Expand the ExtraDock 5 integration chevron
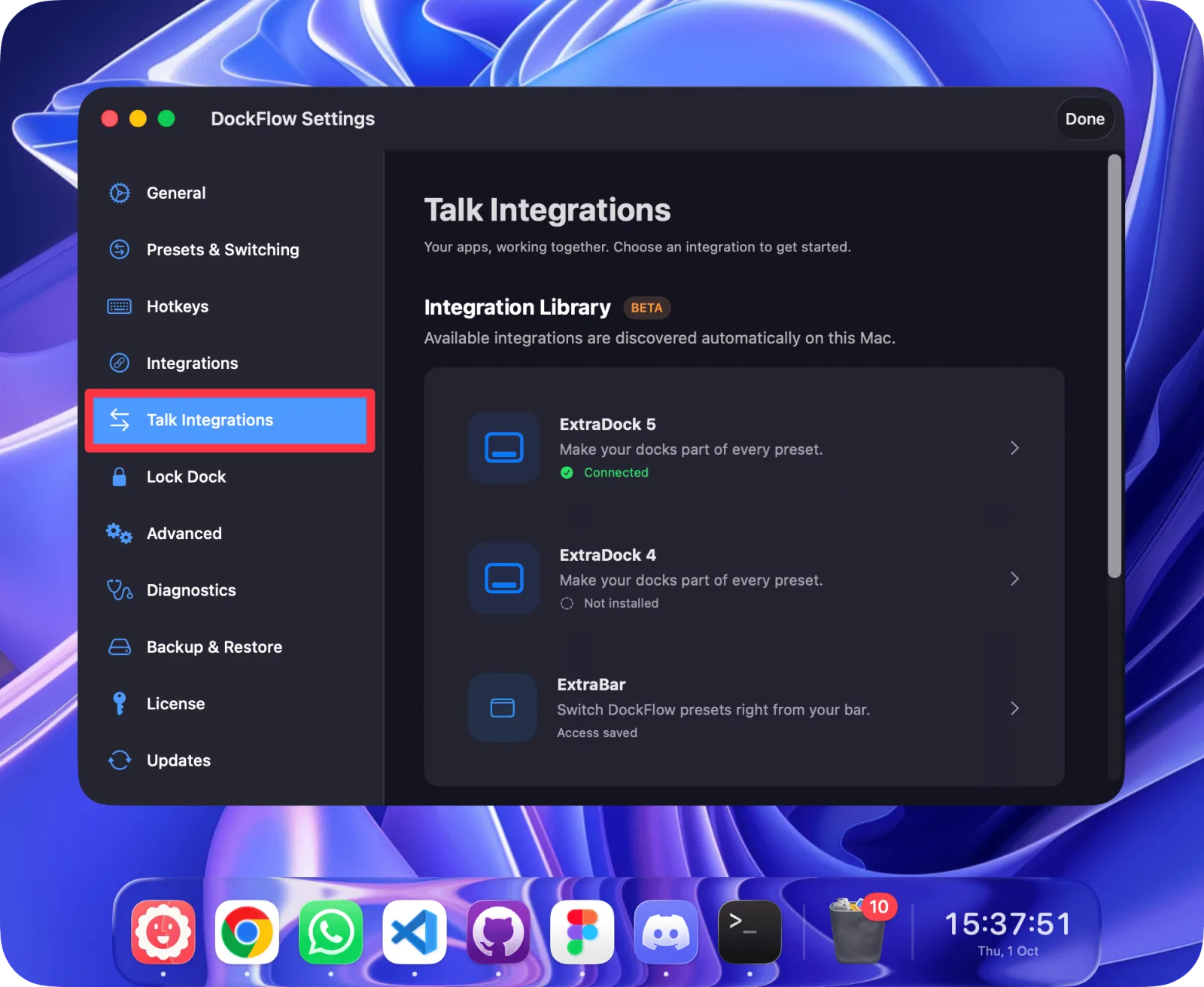Image resolution: width=1204 pixels, height=987 pixels. pyautogui.click(x=1014, y=448)
